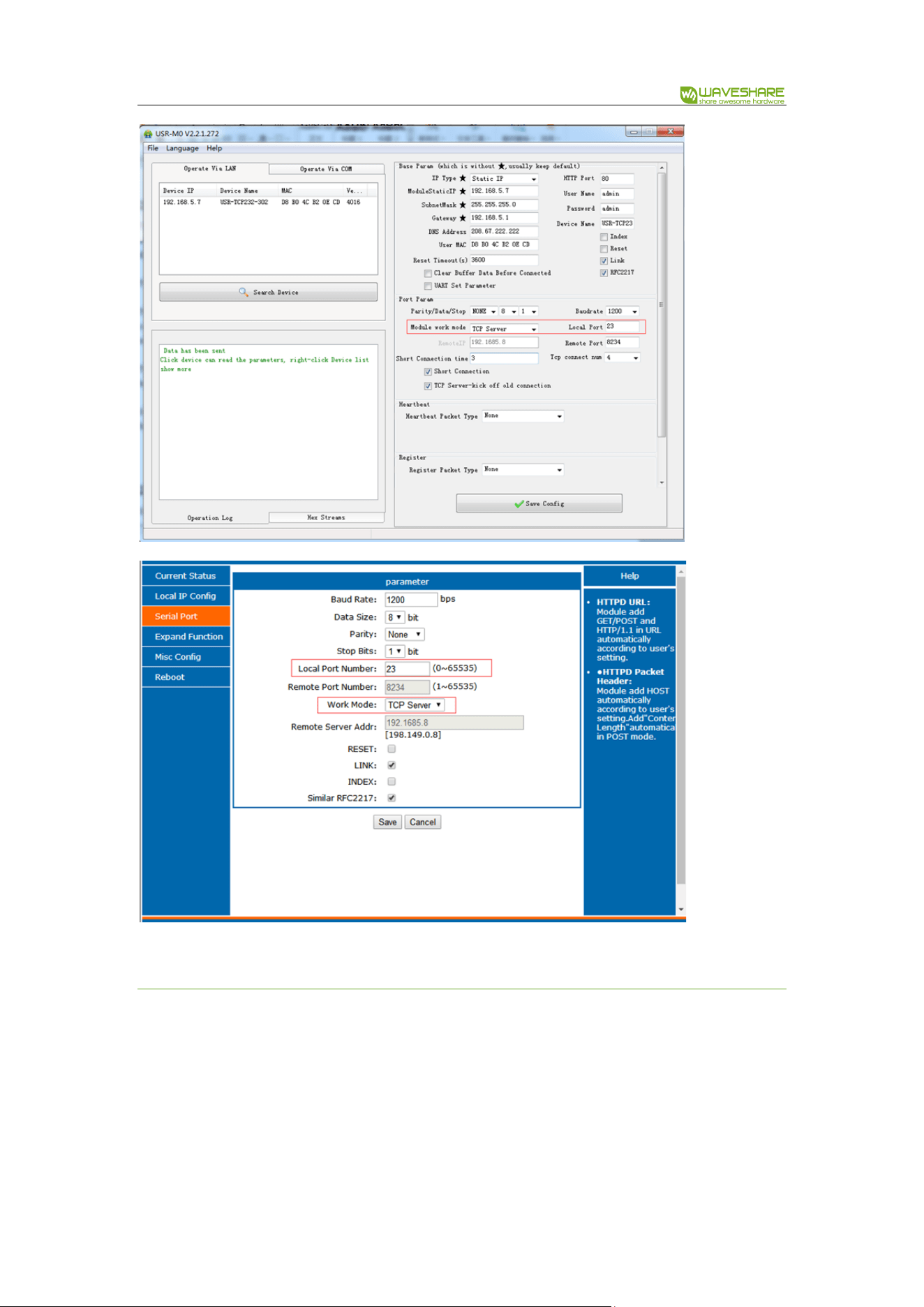Click the Save Config button
The image size is (924, 1307).
pyautogui.click(x=539, y=503)
